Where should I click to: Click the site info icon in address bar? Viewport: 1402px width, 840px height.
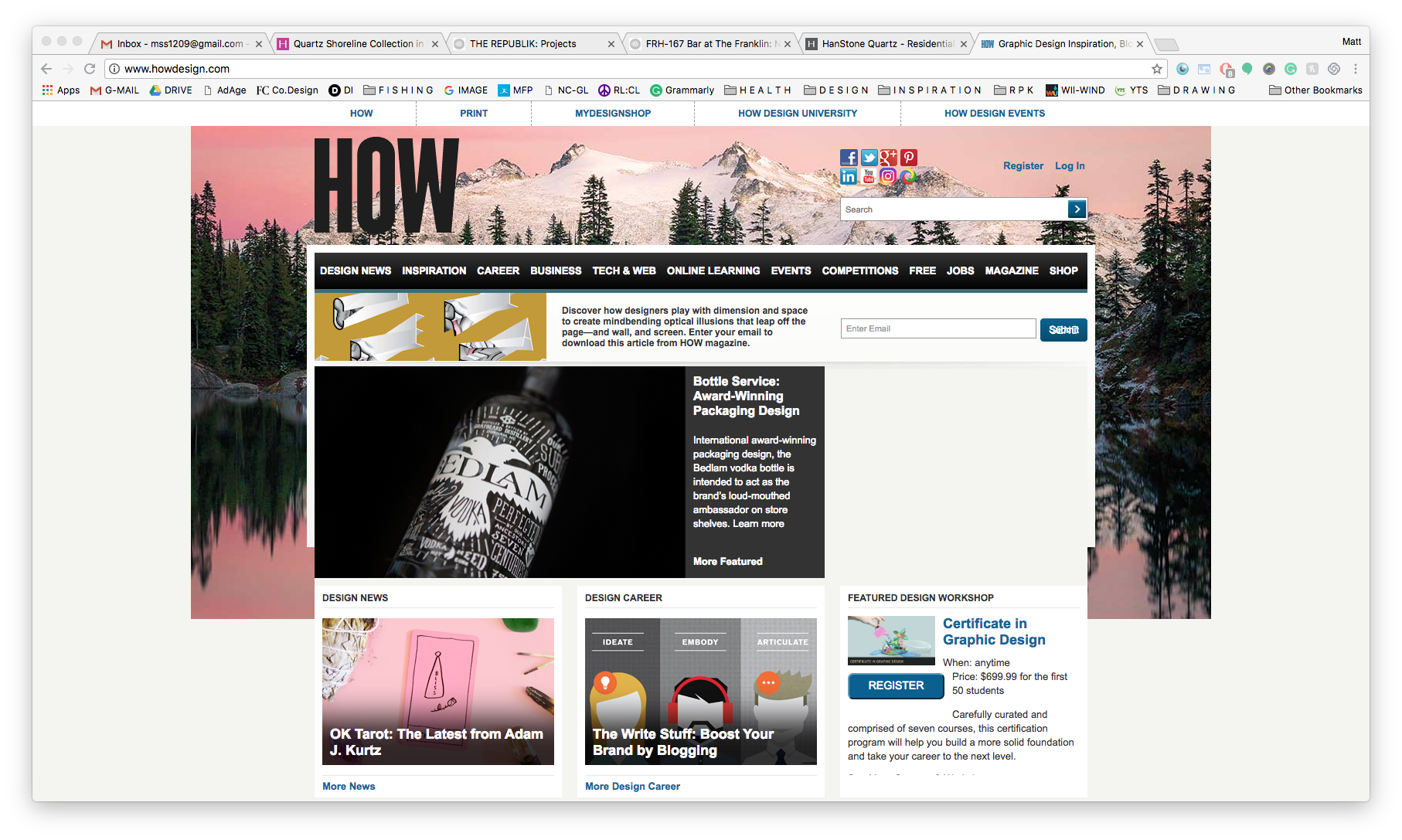tap(114, 69)
